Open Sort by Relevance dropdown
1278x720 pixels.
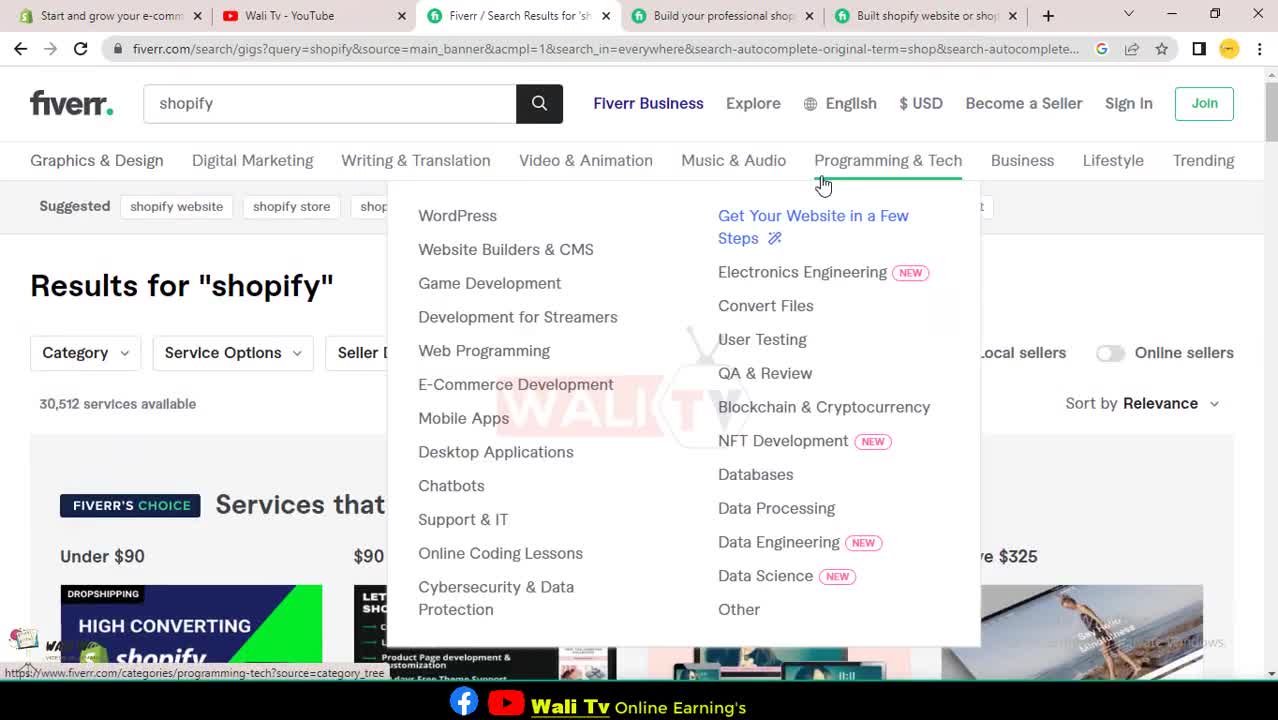pos(1142,404)
